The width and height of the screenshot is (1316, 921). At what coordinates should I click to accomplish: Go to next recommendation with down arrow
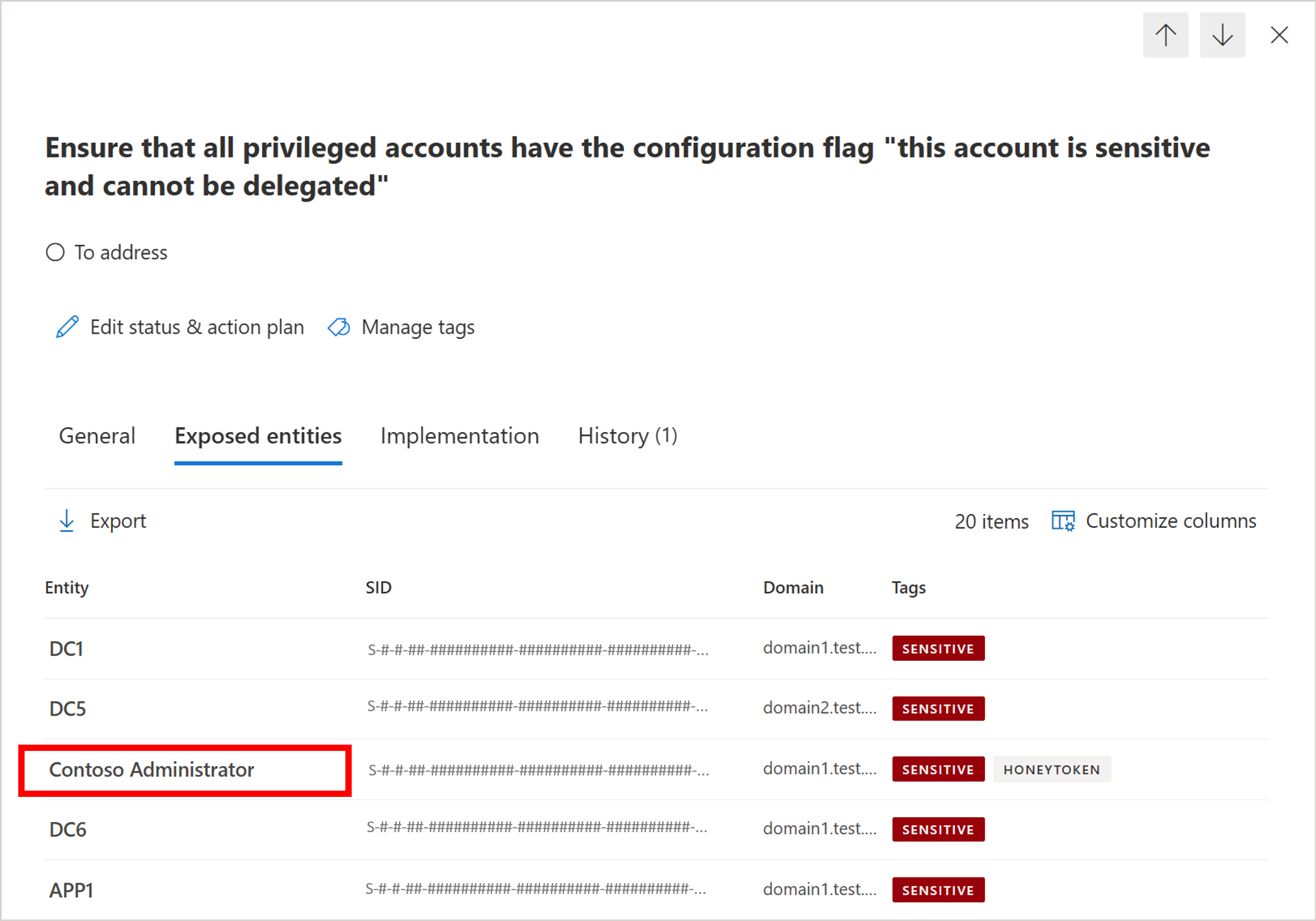(1222, 35)
